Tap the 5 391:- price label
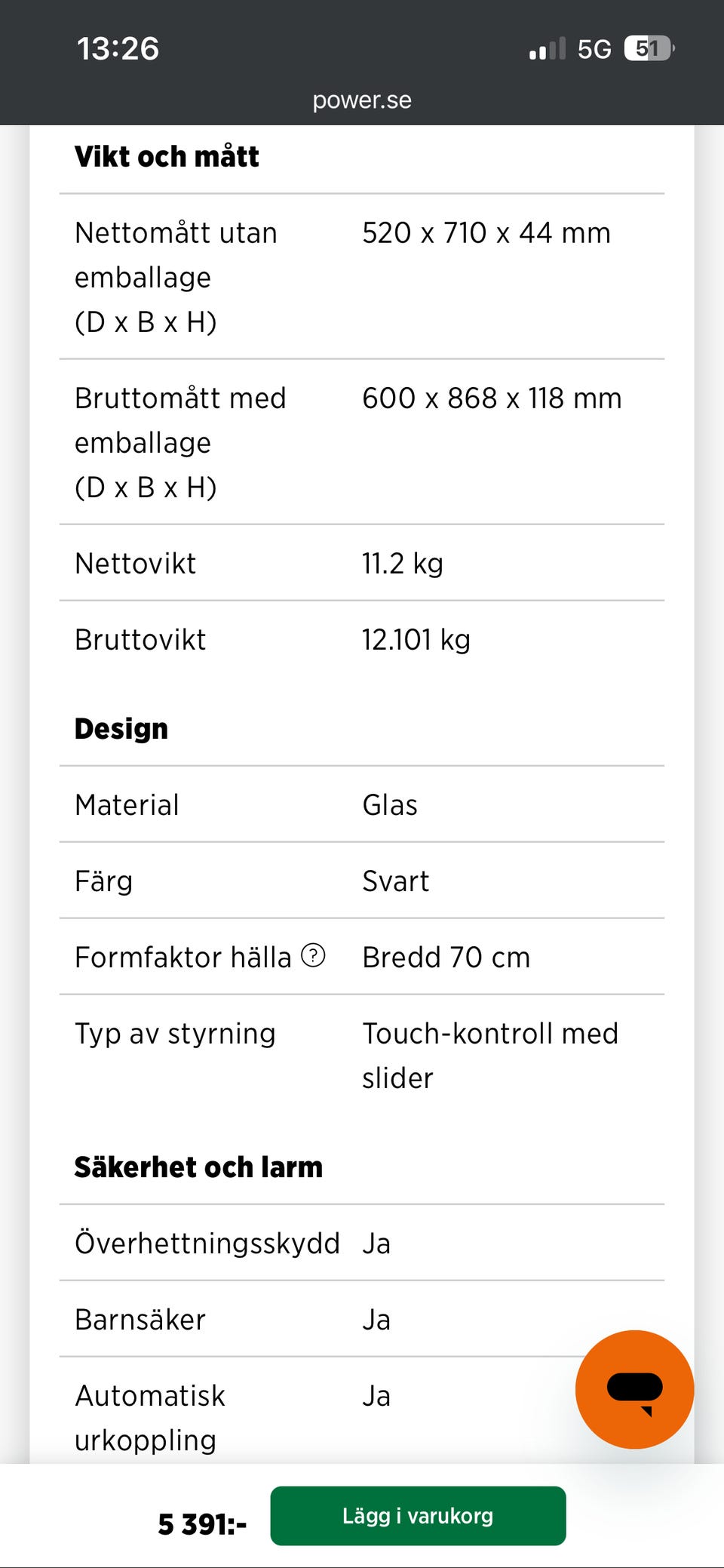 (202, 1524)
